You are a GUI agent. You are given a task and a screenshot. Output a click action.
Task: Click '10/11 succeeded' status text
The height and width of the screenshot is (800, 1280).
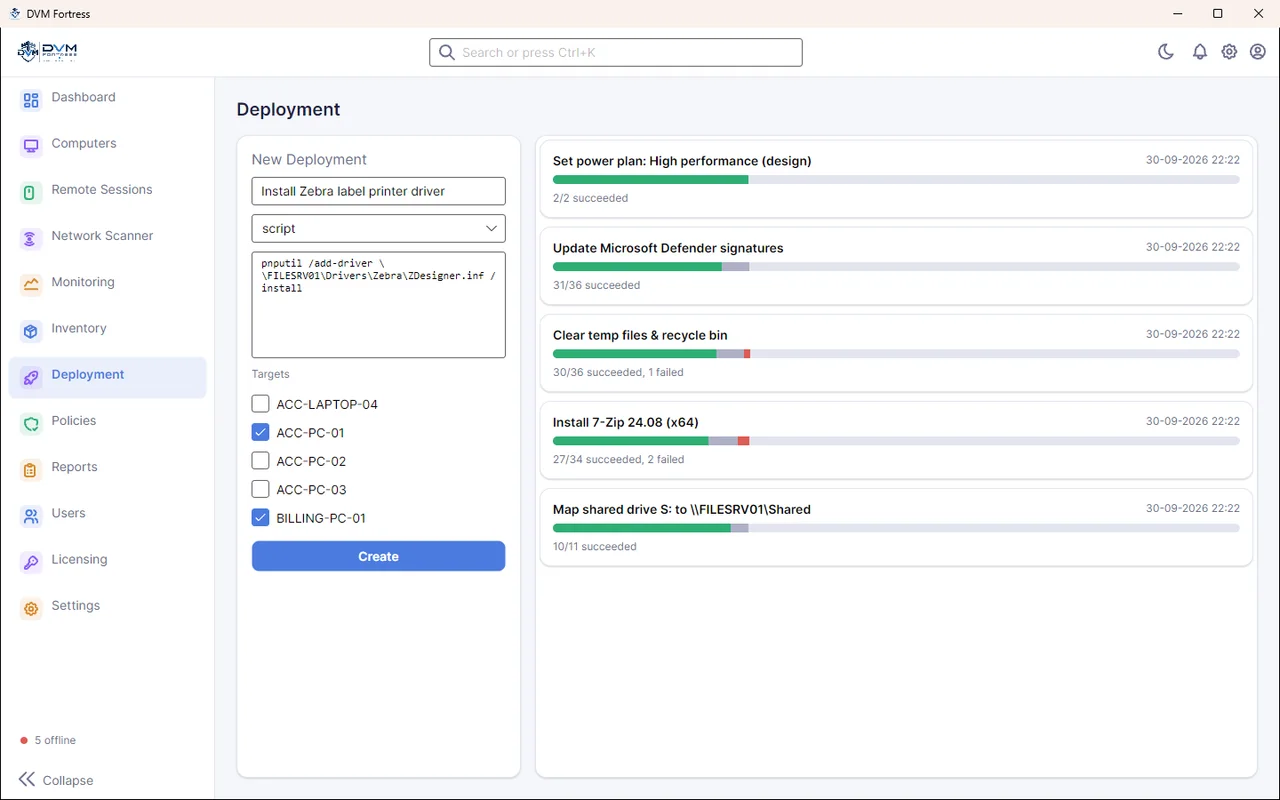(595, 546)
